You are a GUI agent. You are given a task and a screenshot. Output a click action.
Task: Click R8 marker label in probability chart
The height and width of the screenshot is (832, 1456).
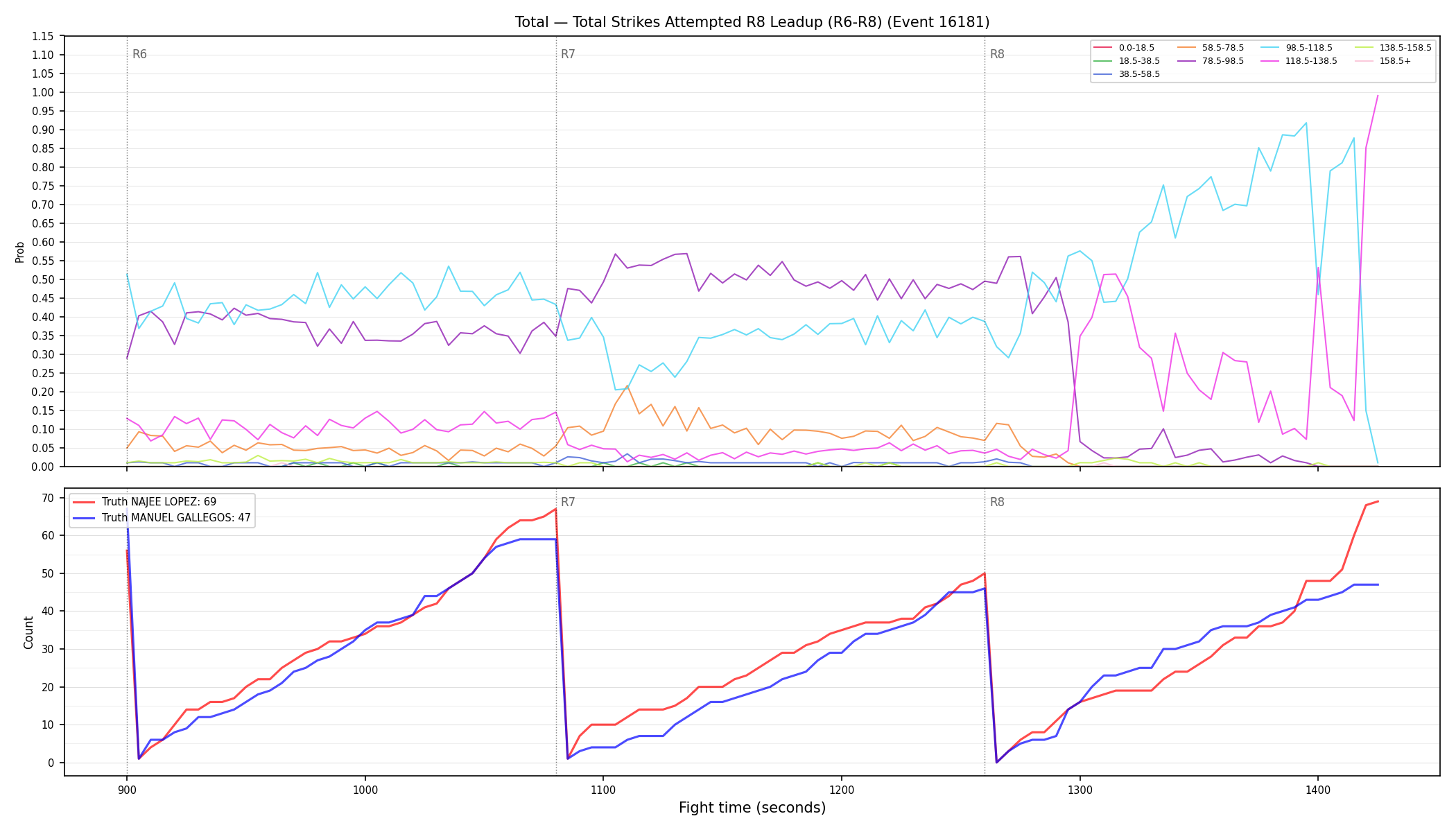997,55
